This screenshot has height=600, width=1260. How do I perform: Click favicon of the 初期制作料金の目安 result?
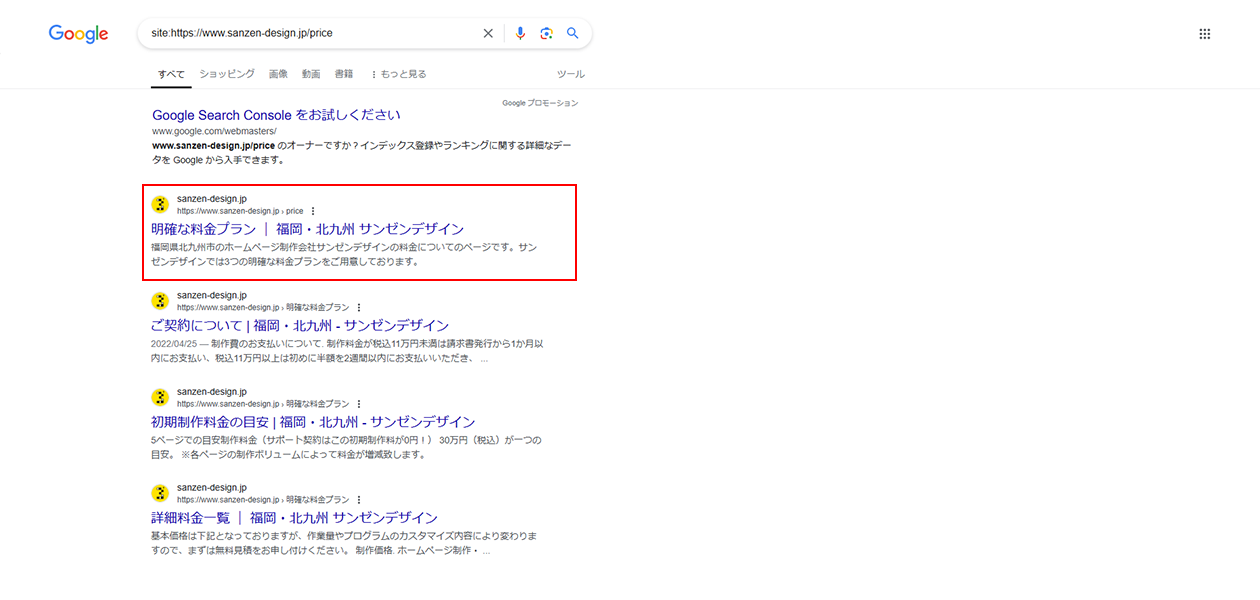[160, 397]
